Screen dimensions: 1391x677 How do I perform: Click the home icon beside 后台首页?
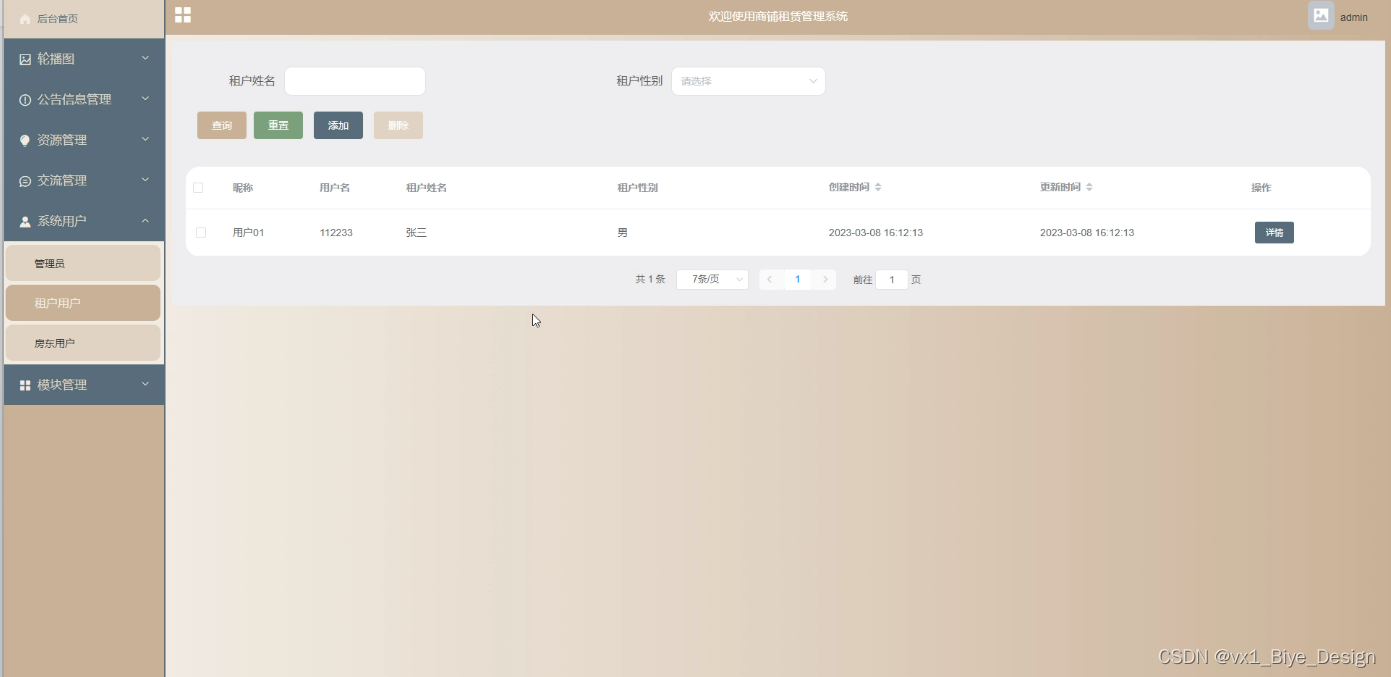click(x=25, y=19)
